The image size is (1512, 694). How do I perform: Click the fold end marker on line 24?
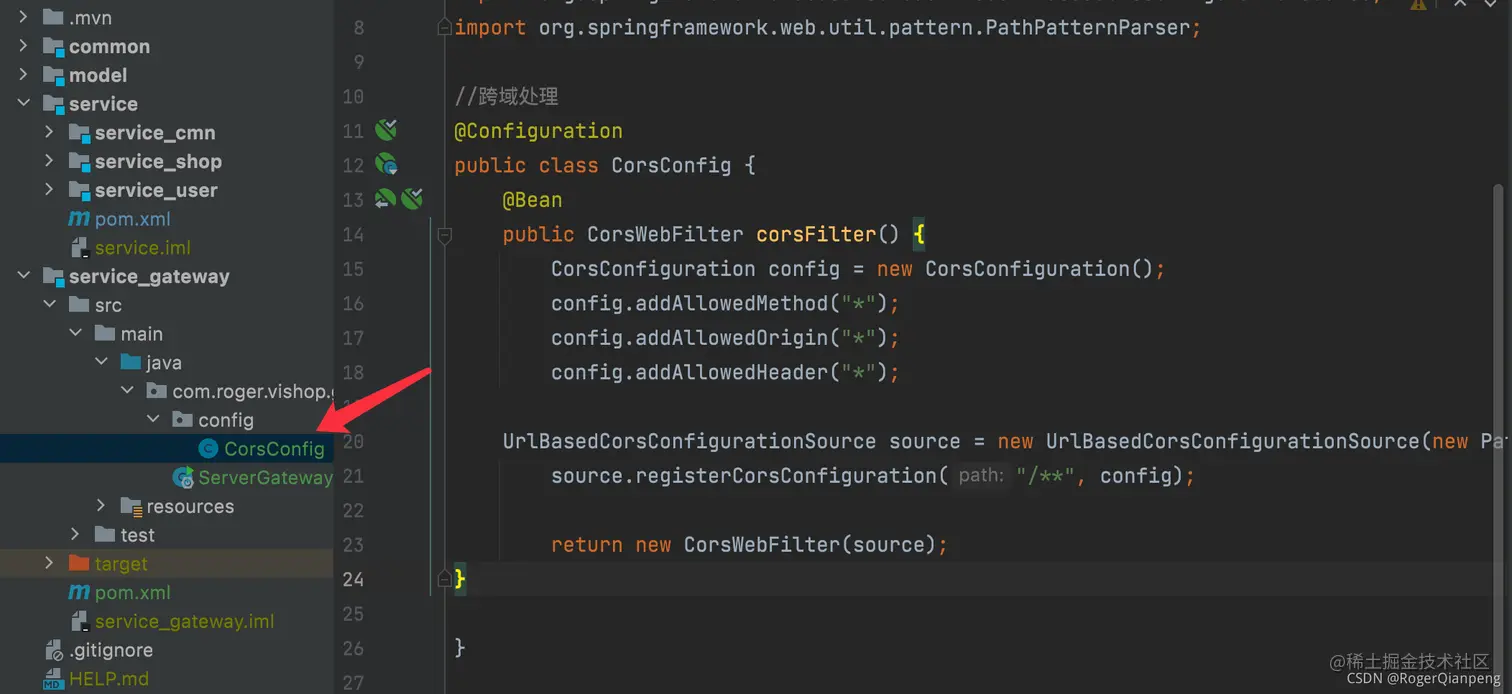(445, 579)
